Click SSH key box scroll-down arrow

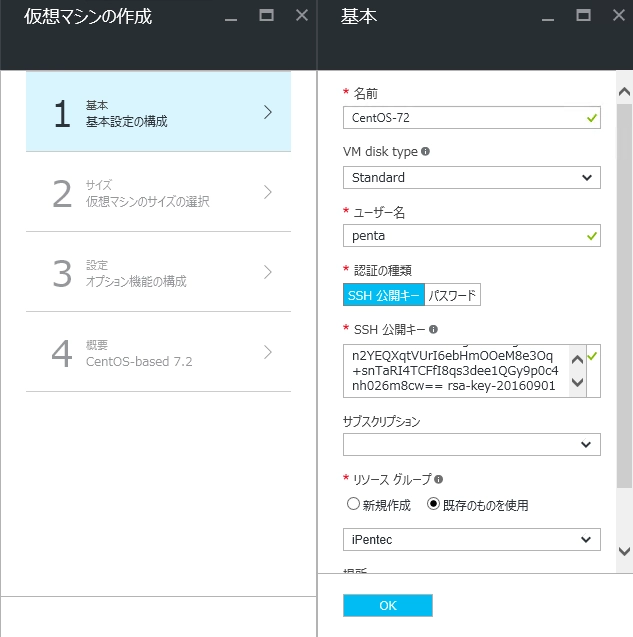[577, 382]
